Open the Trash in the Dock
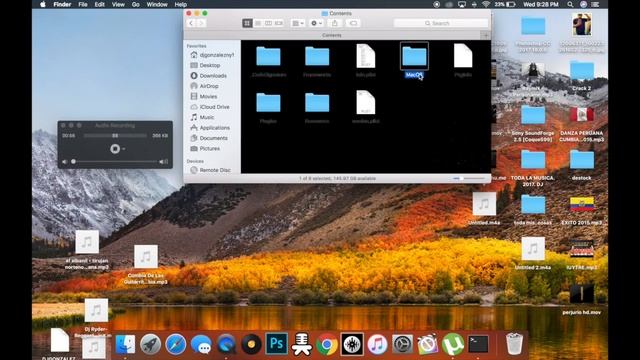 (514, 344)
